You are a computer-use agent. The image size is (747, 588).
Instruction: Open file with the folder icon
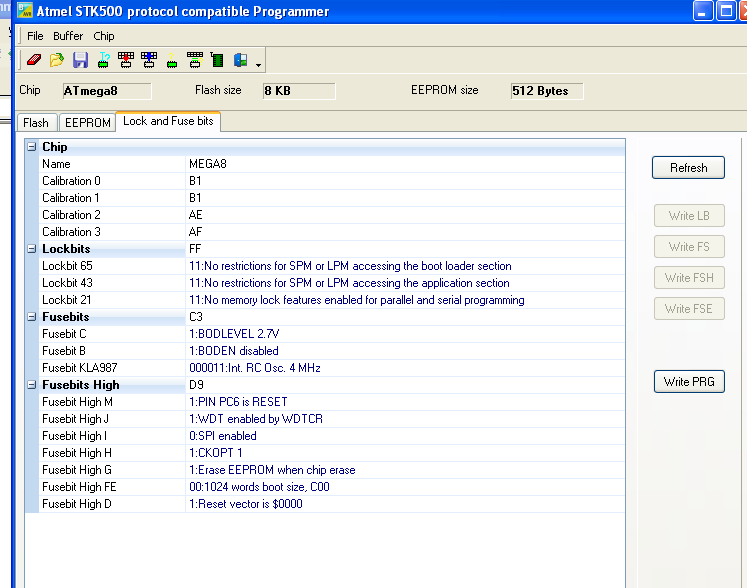[x=57, y=61]
